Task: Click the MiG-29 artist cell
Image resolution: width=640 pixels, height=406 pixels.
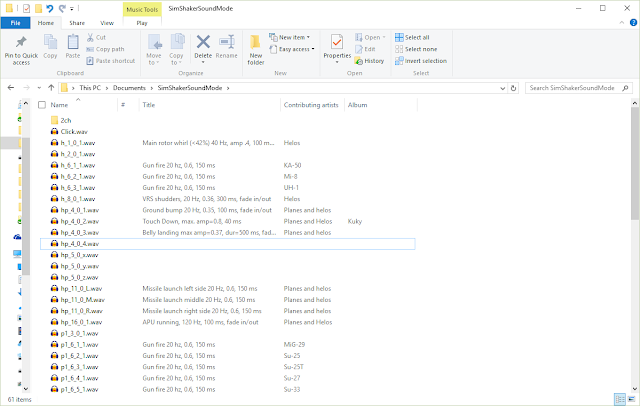Action: pos(294,345)
